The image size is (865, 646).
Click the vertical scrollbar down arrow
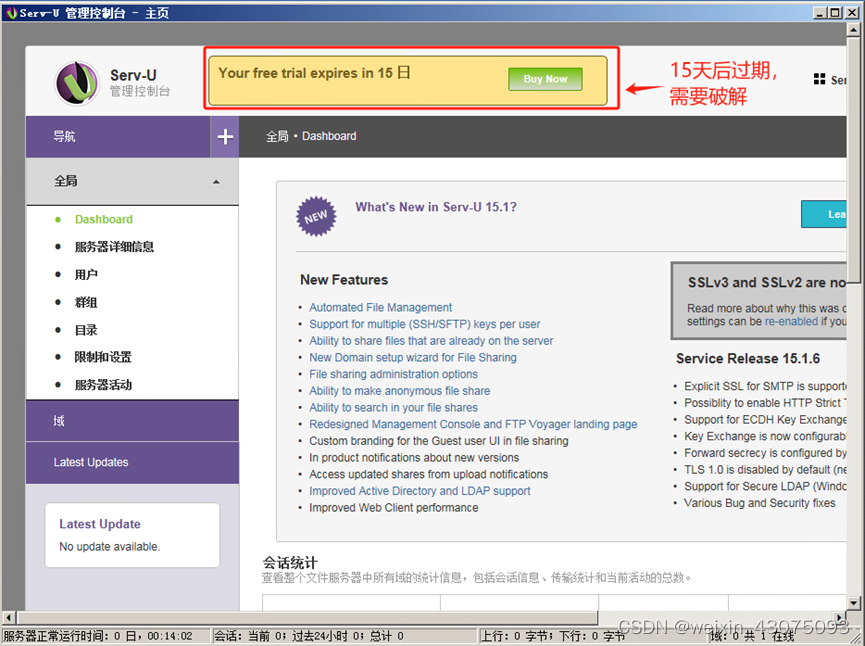(853, 604)
